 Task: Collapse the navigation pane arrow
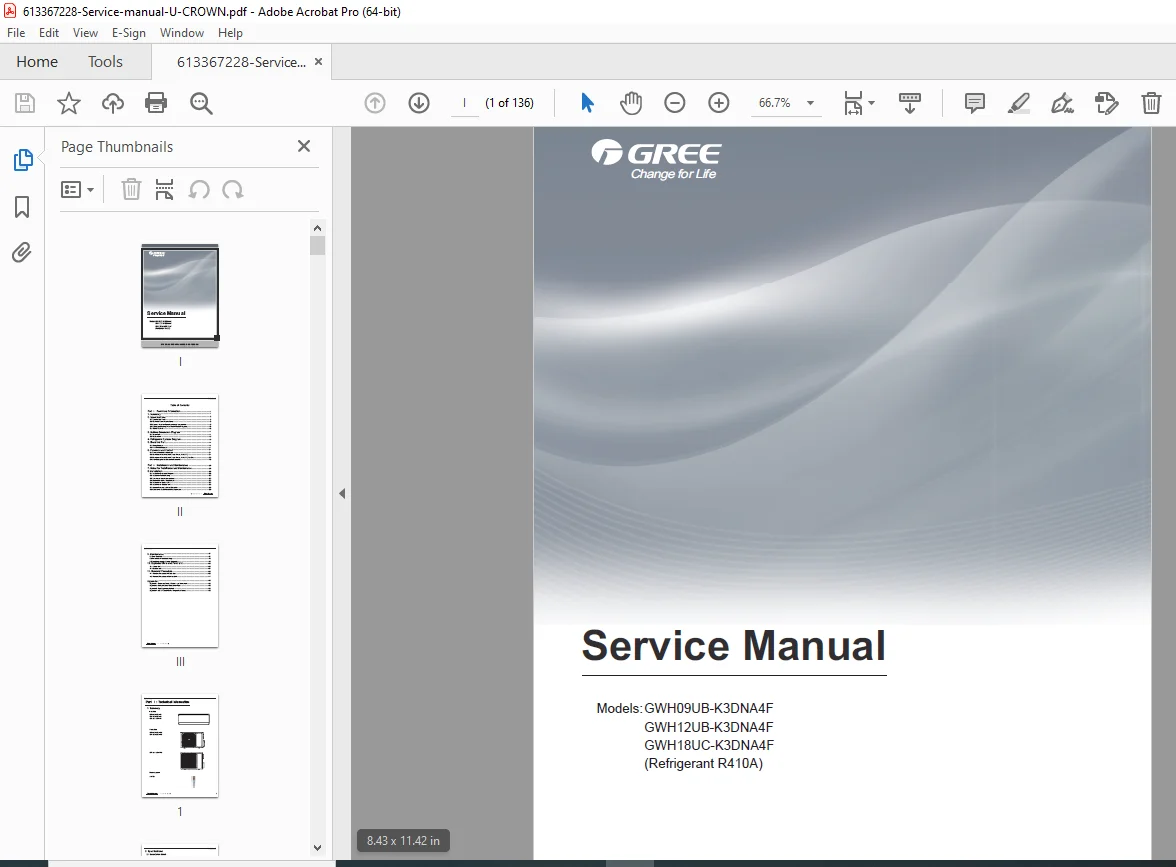[x=342, y=494]
